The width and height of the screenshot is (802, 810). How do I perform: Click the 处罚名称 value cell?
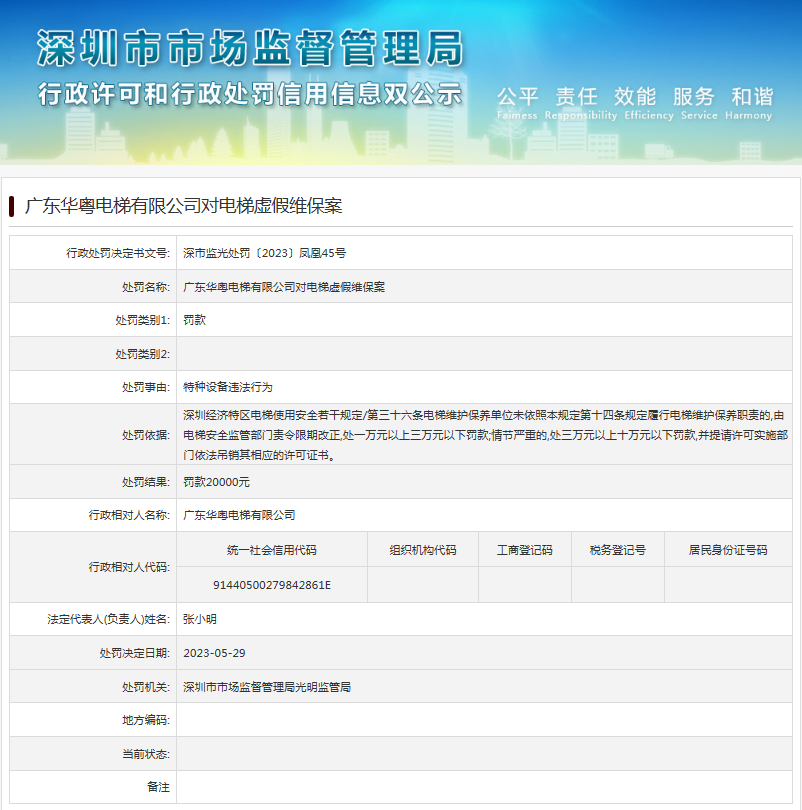[x=284, y=287]
